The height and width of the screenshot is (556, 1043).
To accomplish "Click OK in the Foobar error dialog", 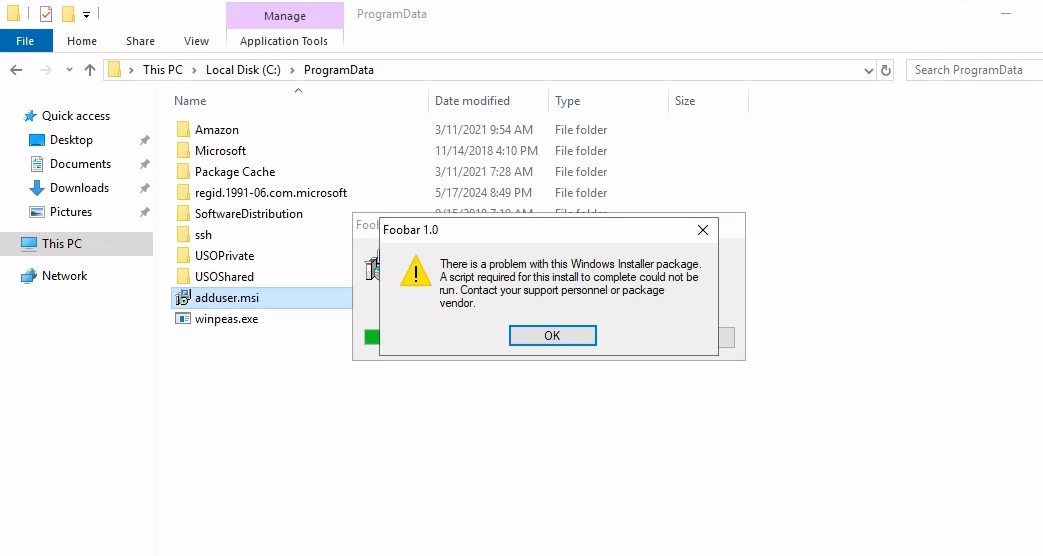I will click(x=552, y=336).
